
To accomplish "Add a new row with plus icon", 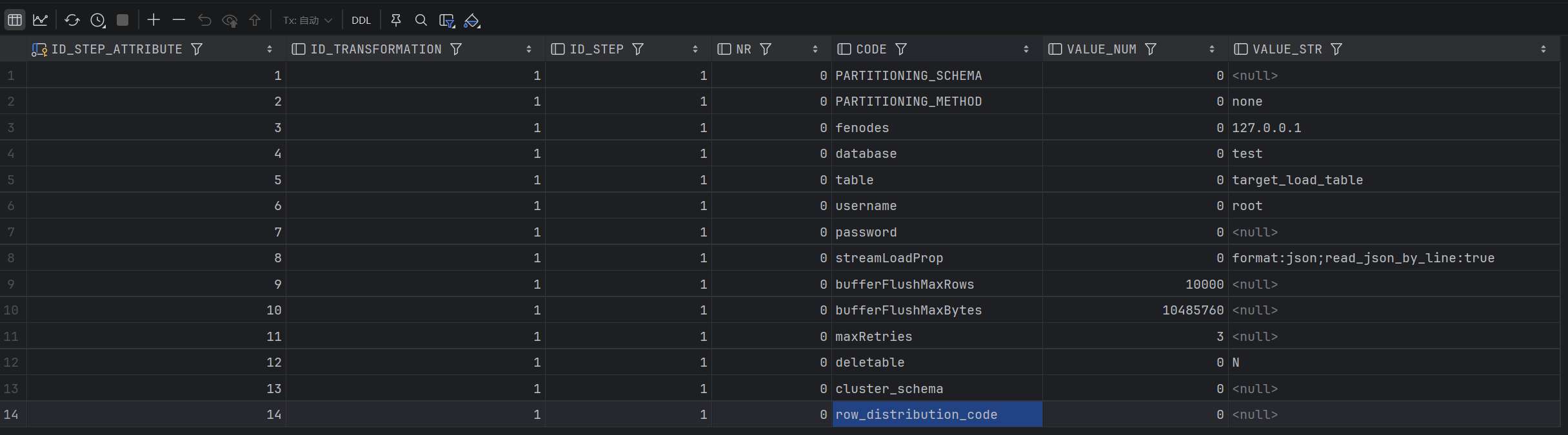I will (x=153, y=20).
